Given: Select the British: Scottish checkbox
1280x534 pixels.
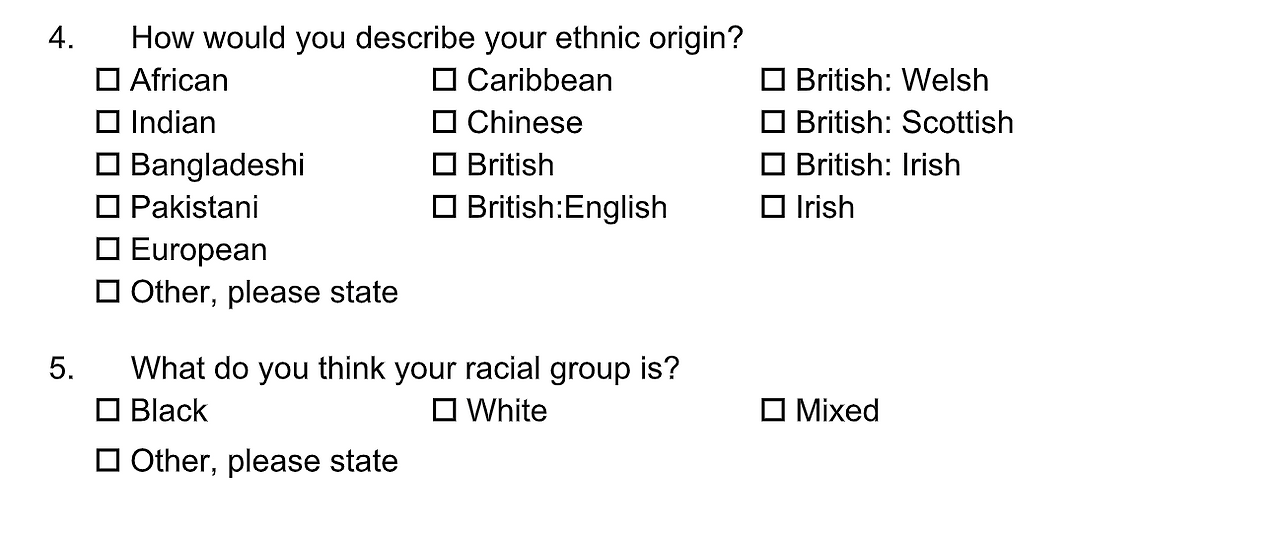Looking at the screenshot, I should tap(773, 123).
